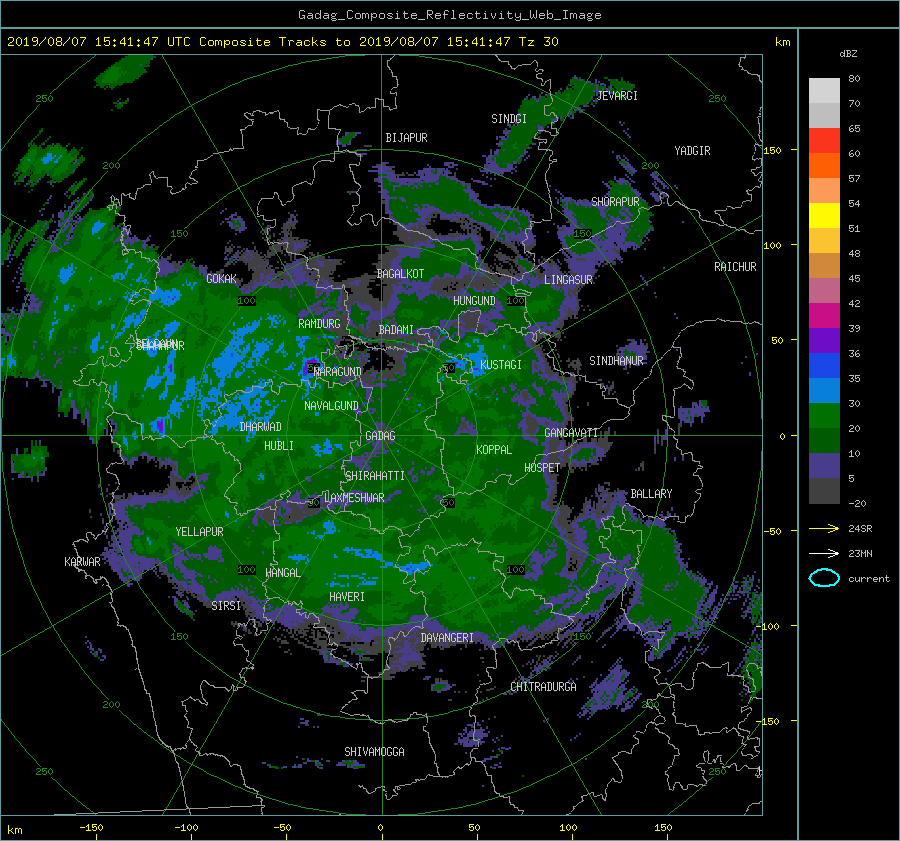Click the 'HAVERI' city label

347,597
